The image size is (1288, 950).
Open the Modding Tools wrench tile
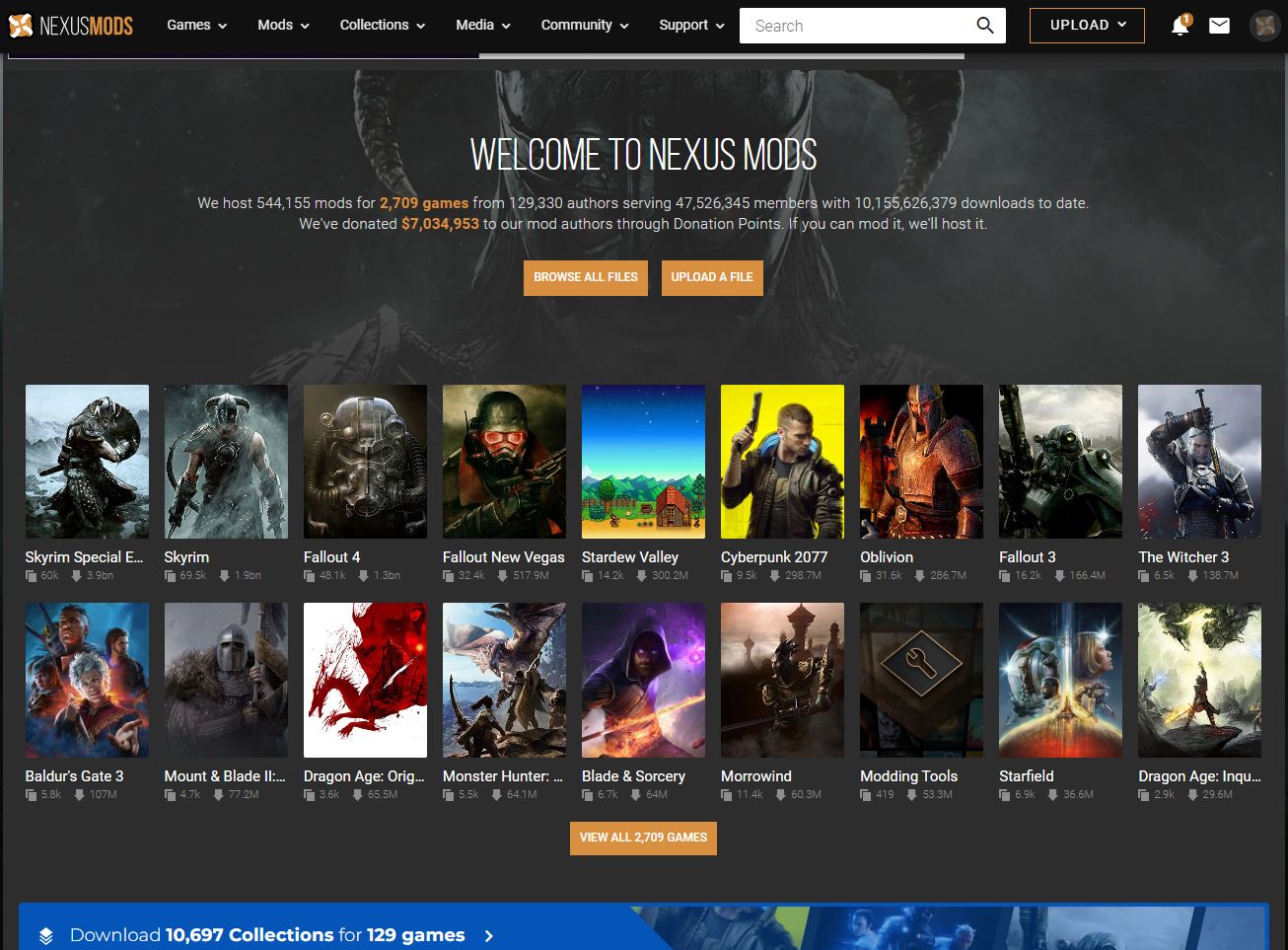921,681
